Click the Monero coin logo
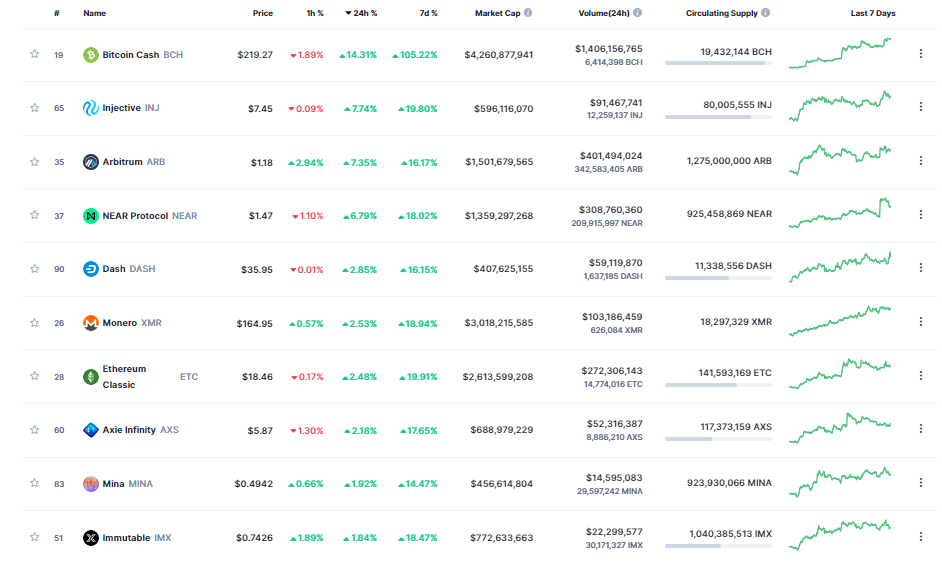 click(91, 323)
